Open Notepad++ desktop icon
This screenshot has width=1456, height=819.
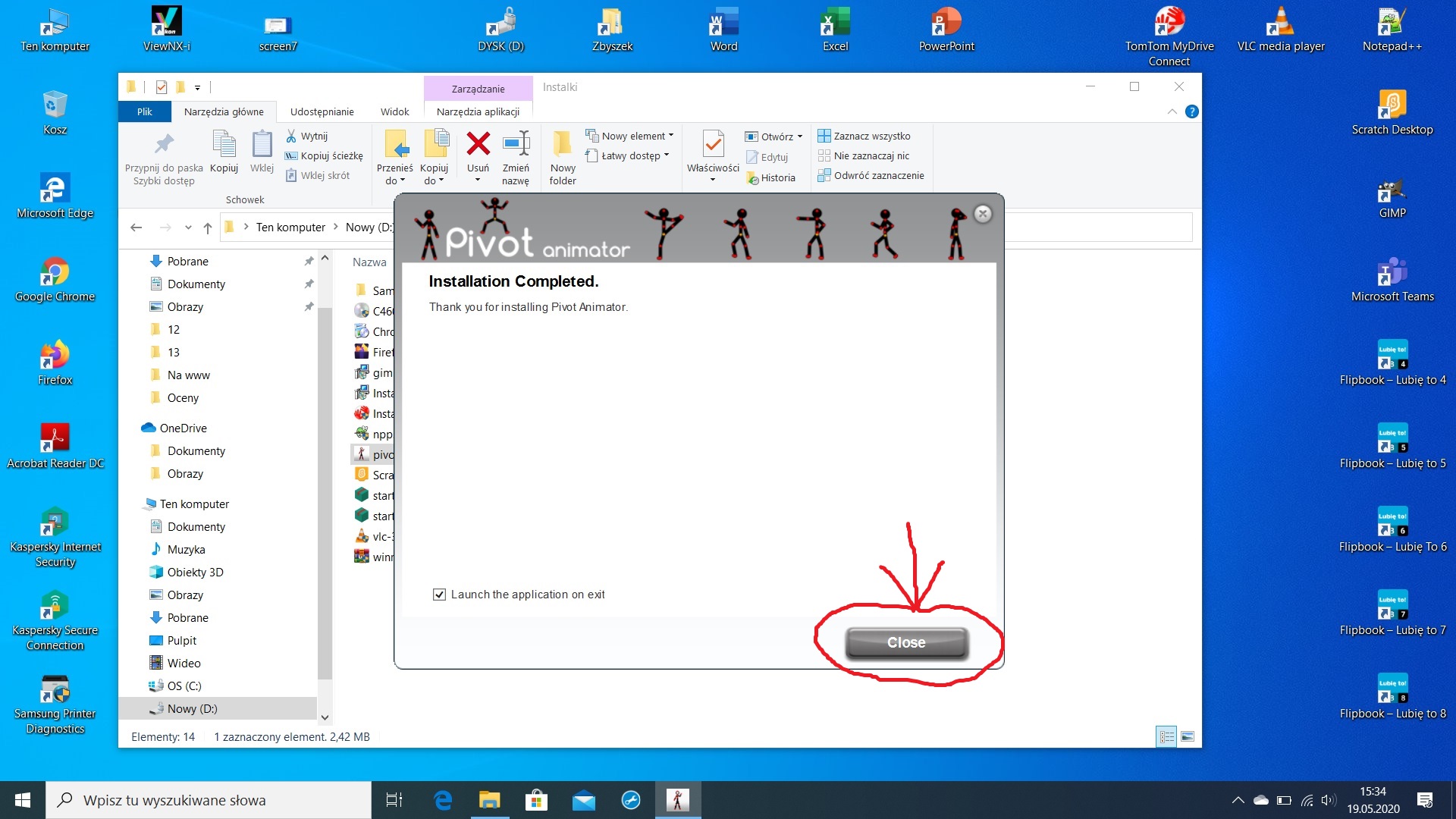1392,29
